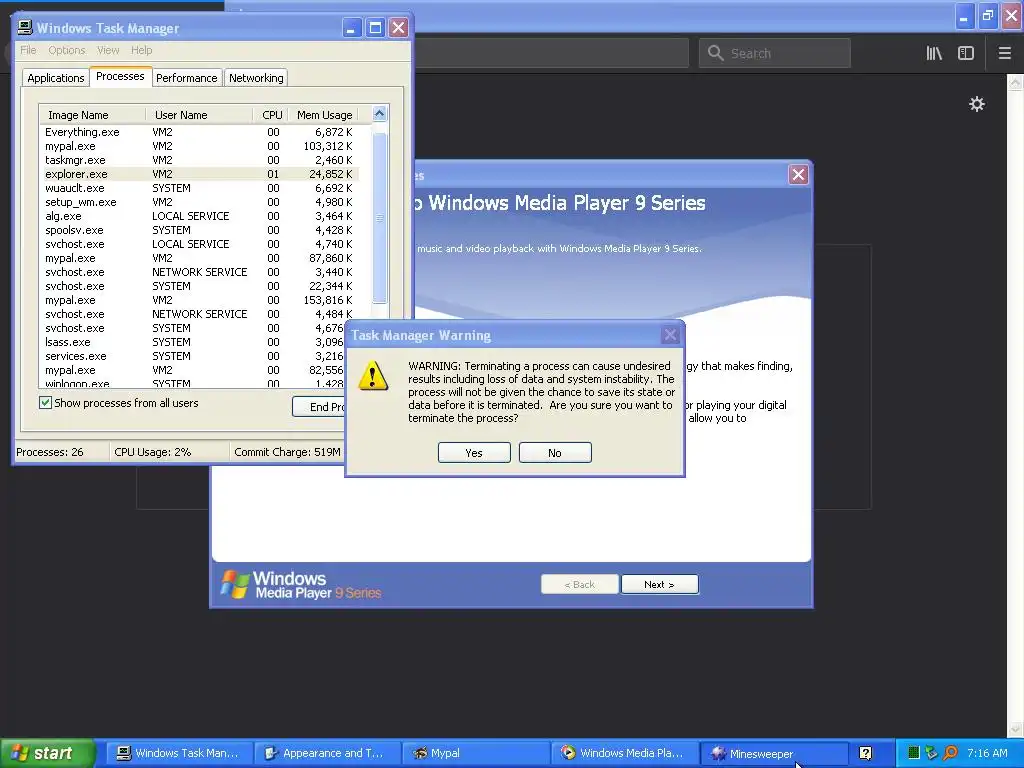Select the taskmgr.exe process row
Image resolution: width=1024 pixels, height=768 pixels.
coord(199,160)
